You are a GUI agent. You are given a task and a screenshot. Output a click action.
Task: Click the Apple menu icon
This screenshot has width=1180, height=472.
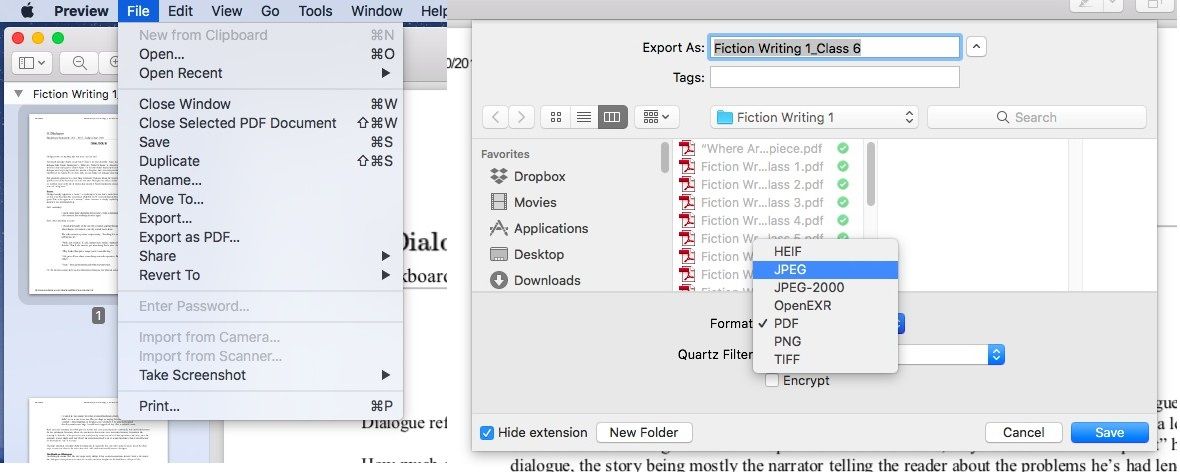click(x=25, y=11)
